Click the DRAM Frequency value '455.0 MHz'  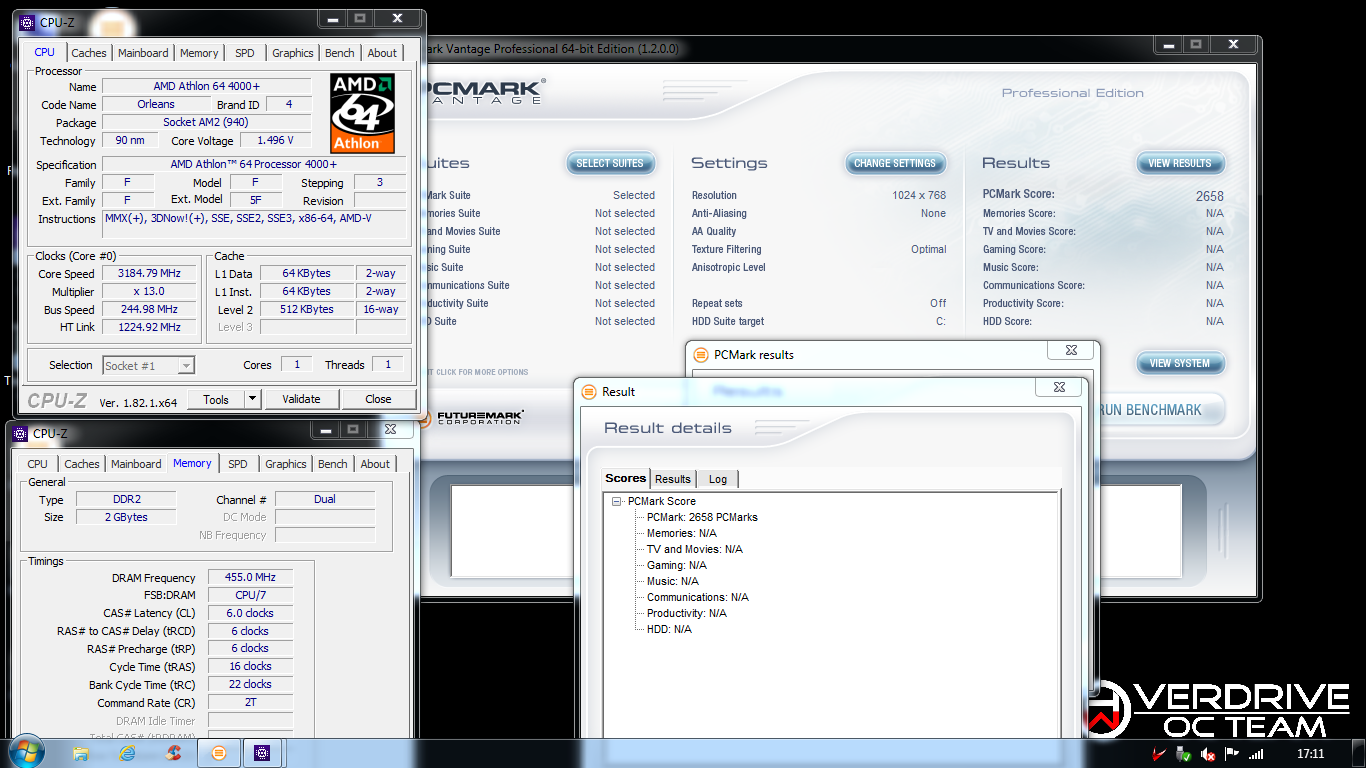[250, 578]
